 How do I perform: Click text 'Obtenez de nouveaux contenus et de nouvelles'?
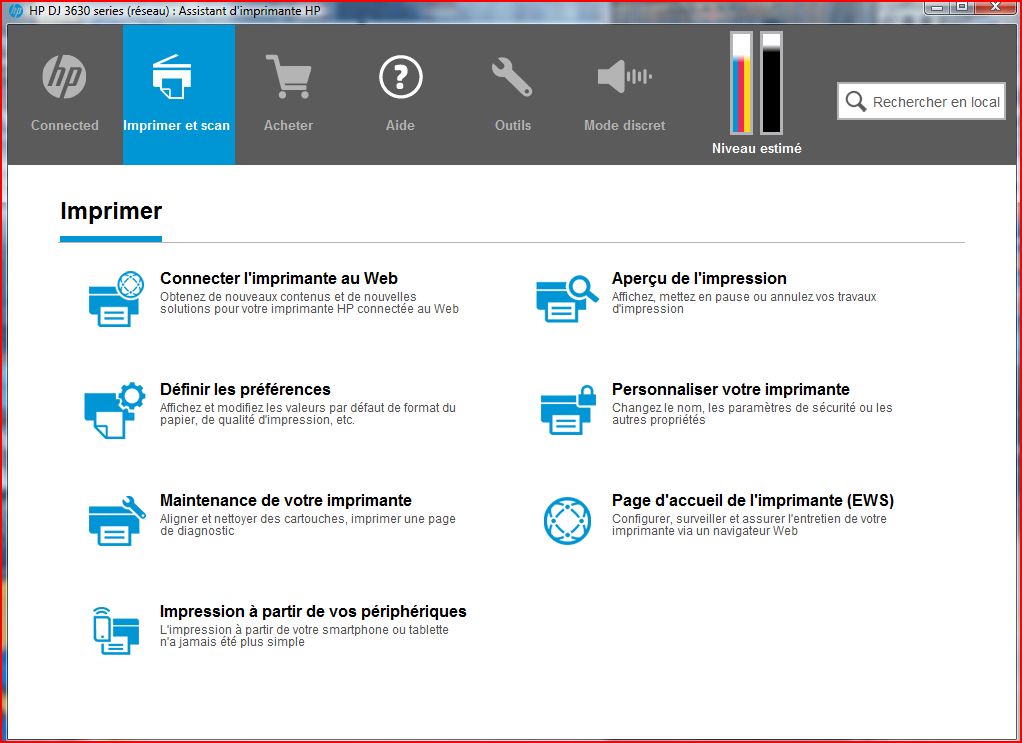288,297
